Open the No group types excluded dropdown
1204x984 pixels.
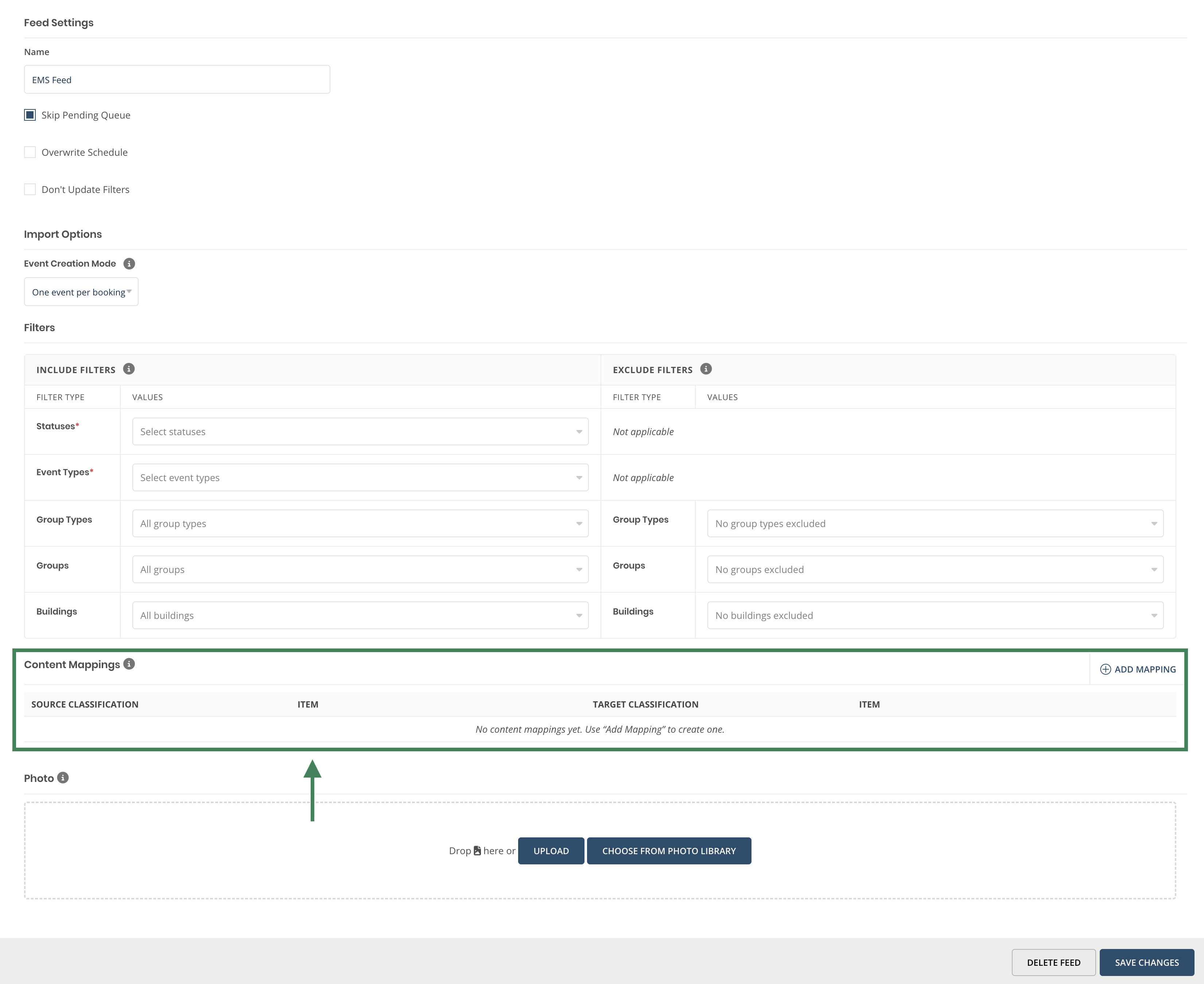(935, 523)
